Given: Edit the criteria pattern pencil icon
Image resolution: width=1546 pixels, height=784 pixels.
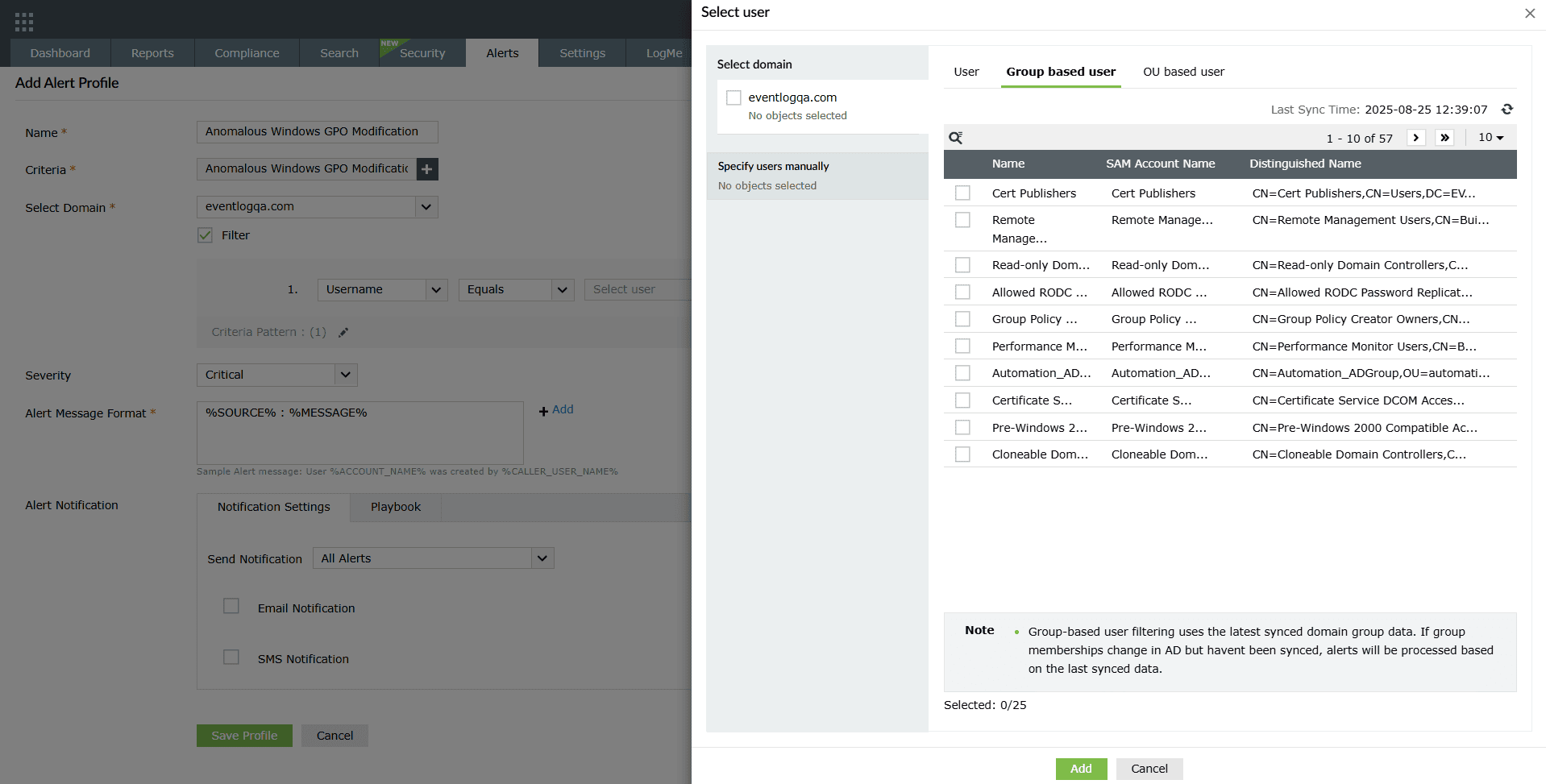Looking at the screenshot, I should [343, 333].
